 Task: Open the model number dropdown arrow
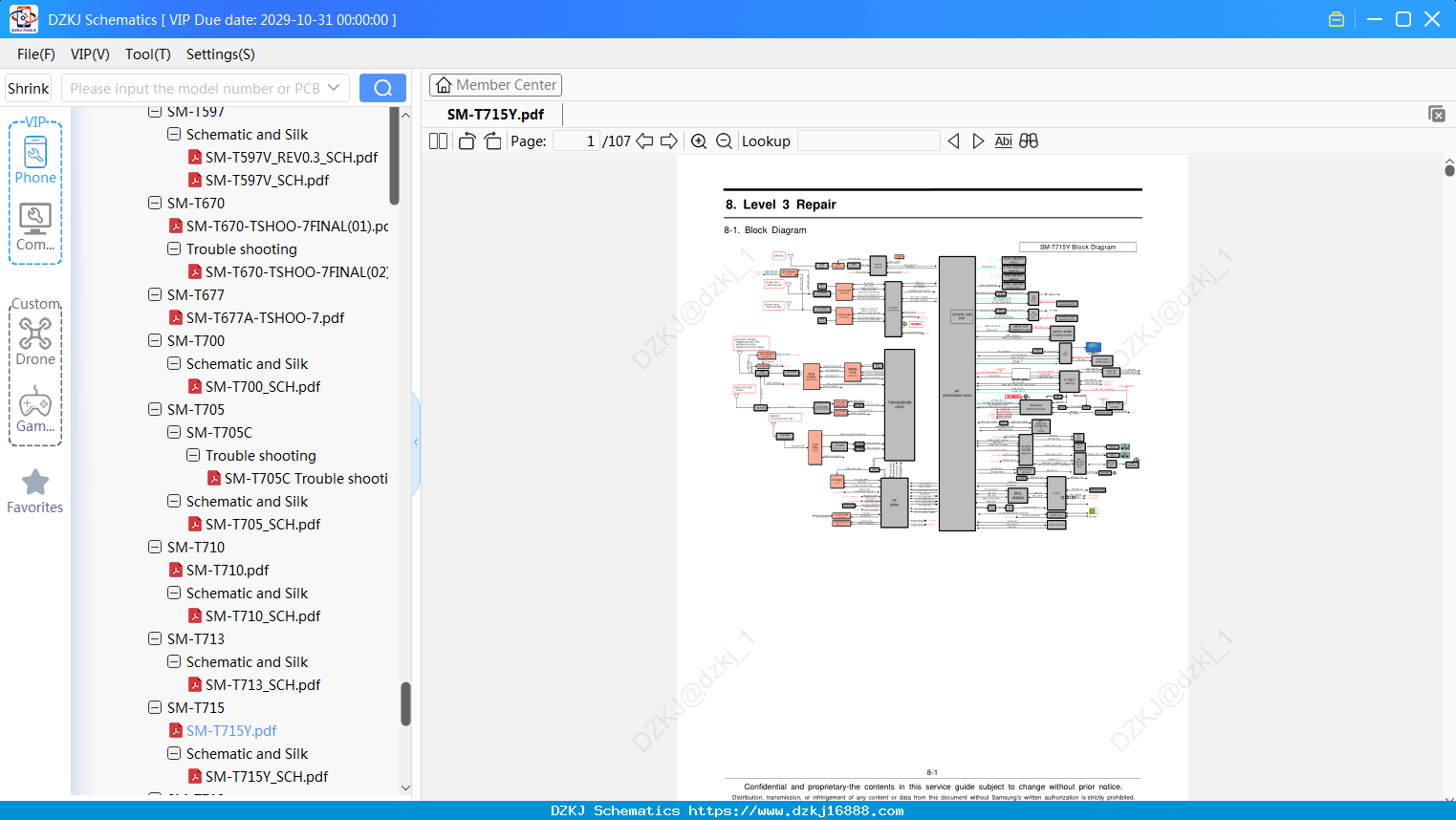[x=334, y=88]
